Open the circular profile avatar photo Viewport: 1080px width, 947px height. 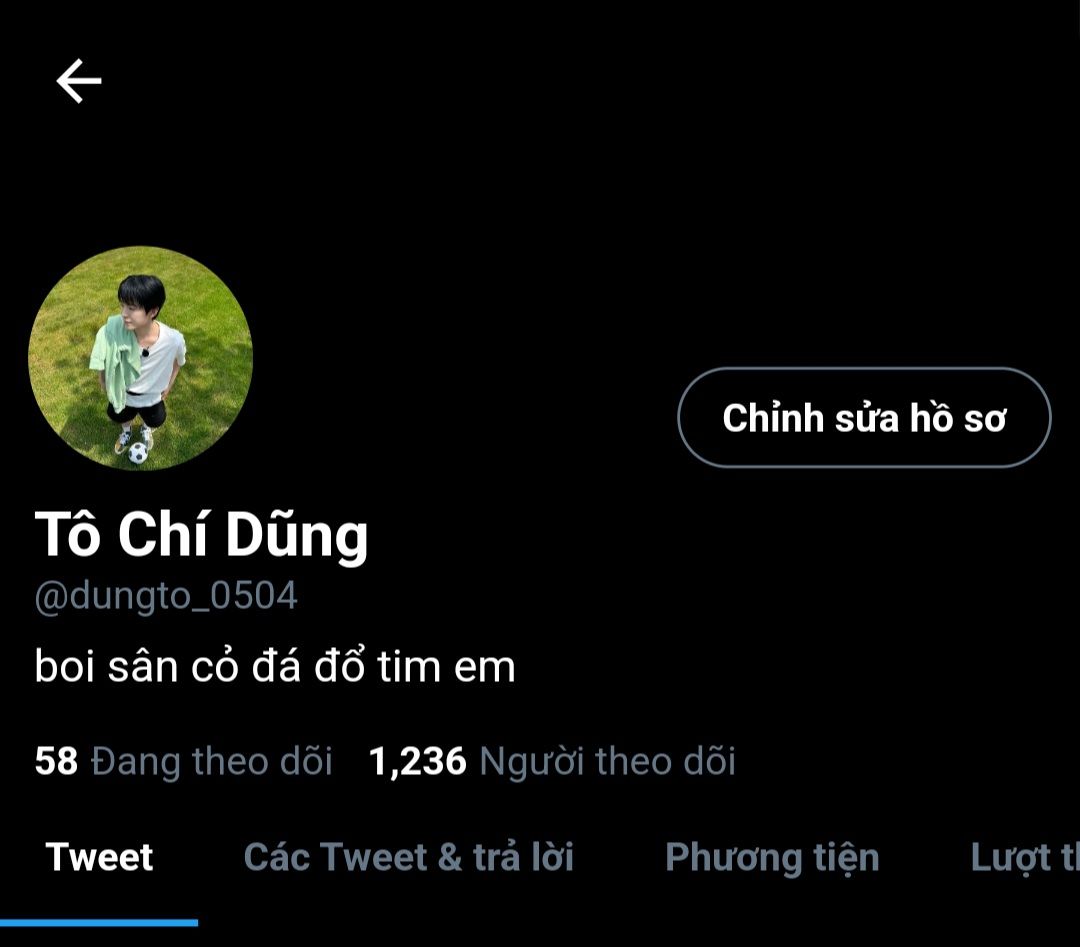141,358
